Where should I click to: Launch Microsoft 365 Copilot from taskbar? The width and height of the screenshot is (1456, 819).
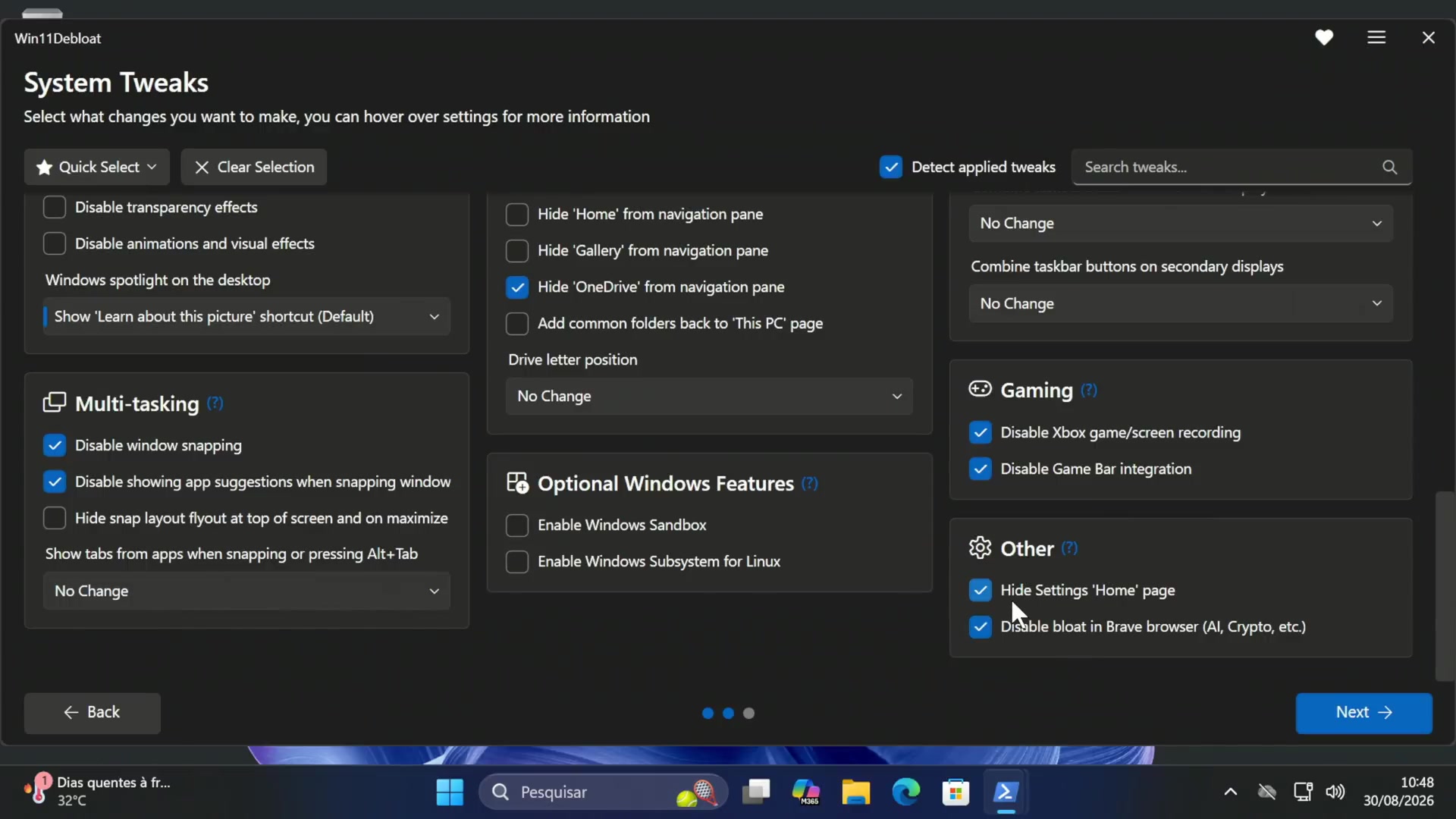point(805,792)
